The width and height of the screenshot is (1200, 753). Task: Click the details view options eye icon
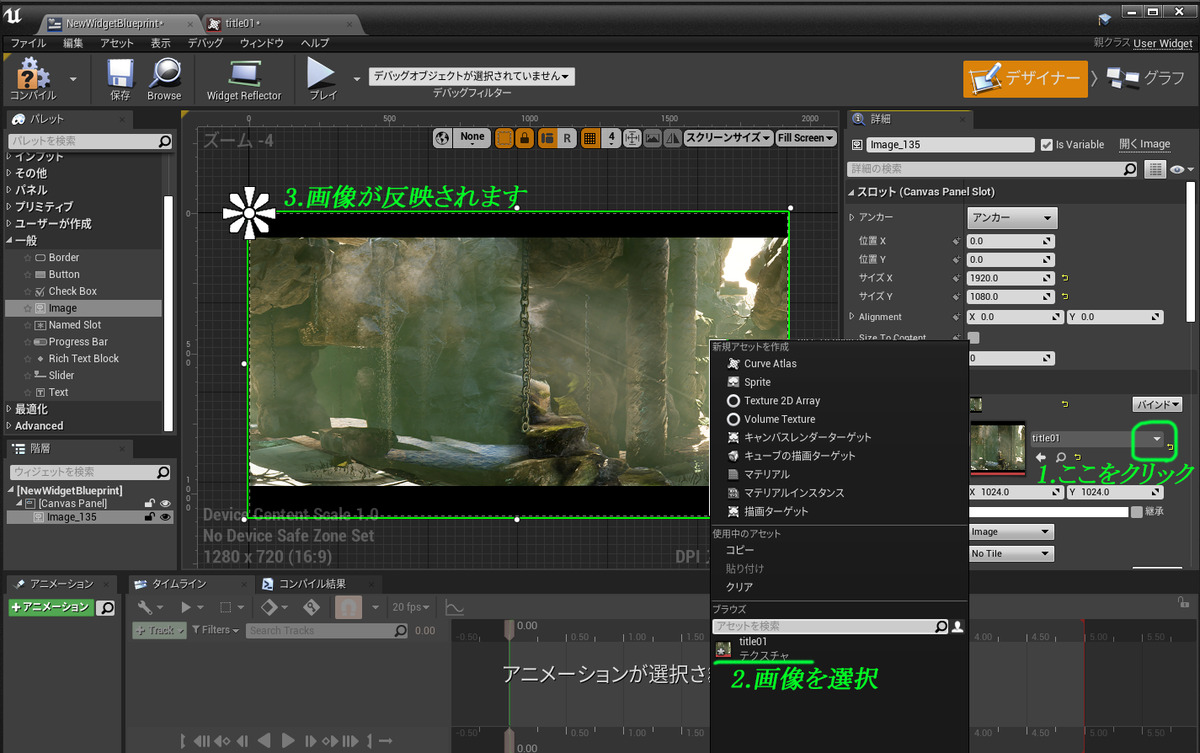(1177, 170)
